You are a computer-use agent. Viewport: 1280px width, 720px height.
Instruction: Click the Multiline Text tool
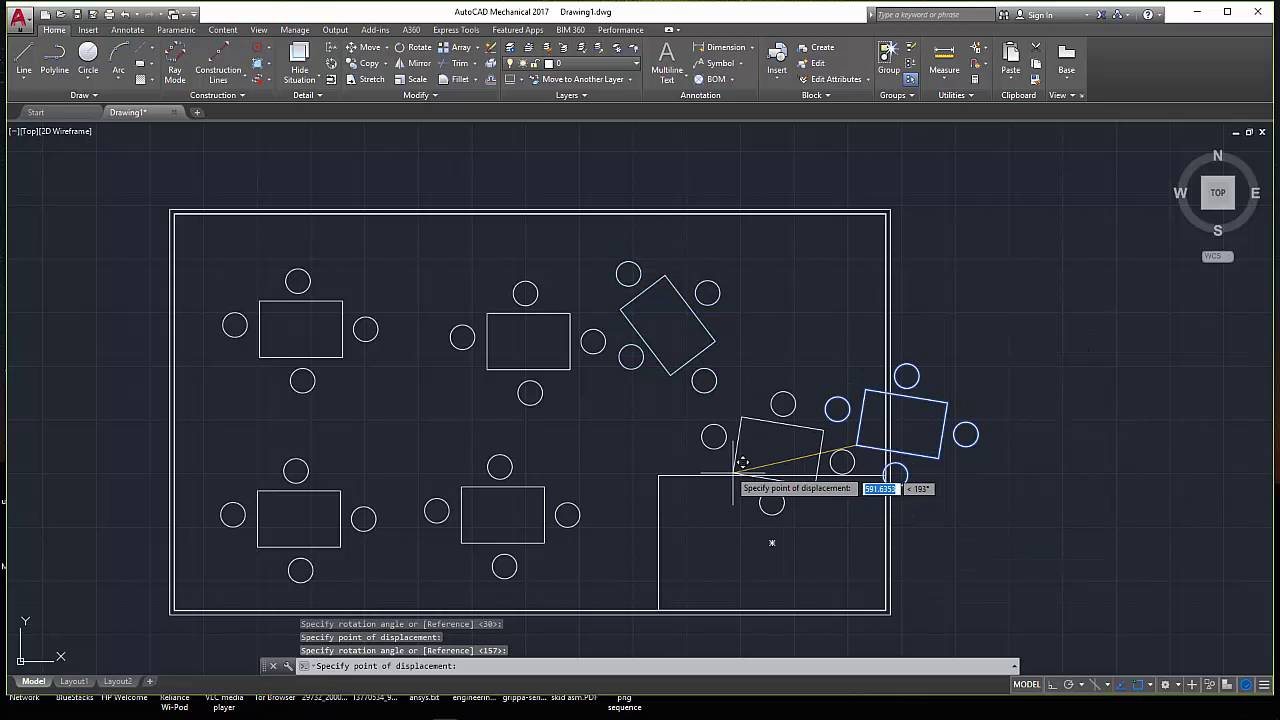pos(666,60)
